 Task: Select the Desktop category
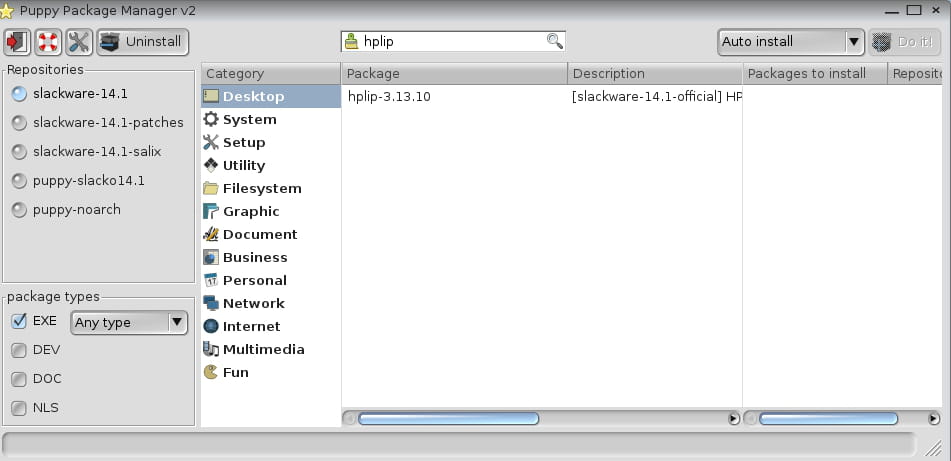point(271,96)
